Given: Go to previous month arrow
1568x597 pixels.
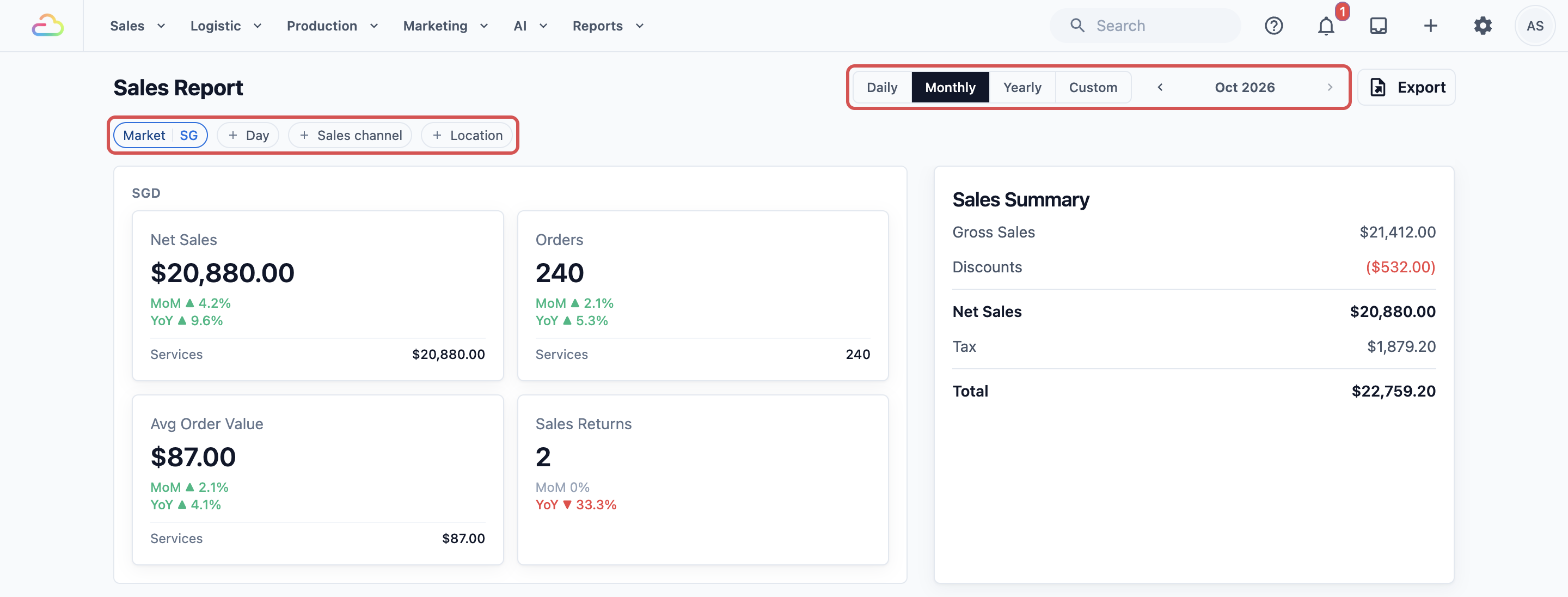Looking at the screenshot, I should 1160,87.
